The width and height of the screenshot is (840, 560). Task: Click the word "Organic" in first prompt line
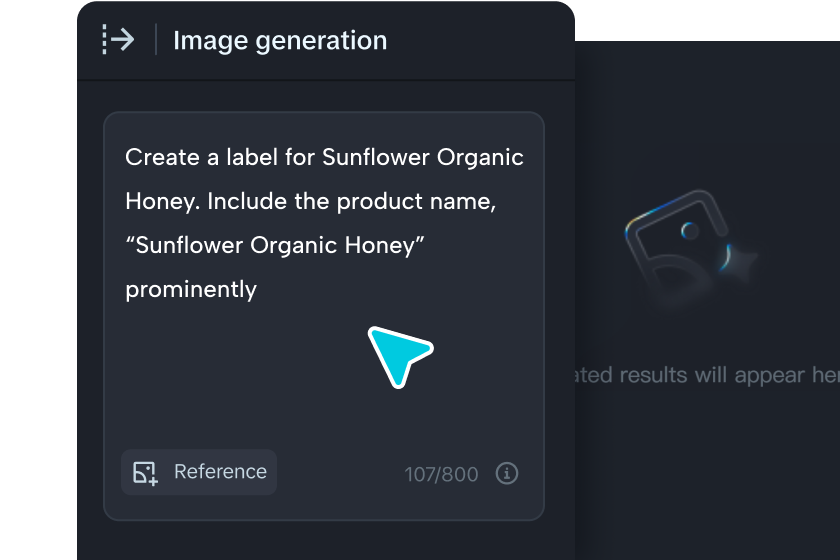tap(481, 157)
